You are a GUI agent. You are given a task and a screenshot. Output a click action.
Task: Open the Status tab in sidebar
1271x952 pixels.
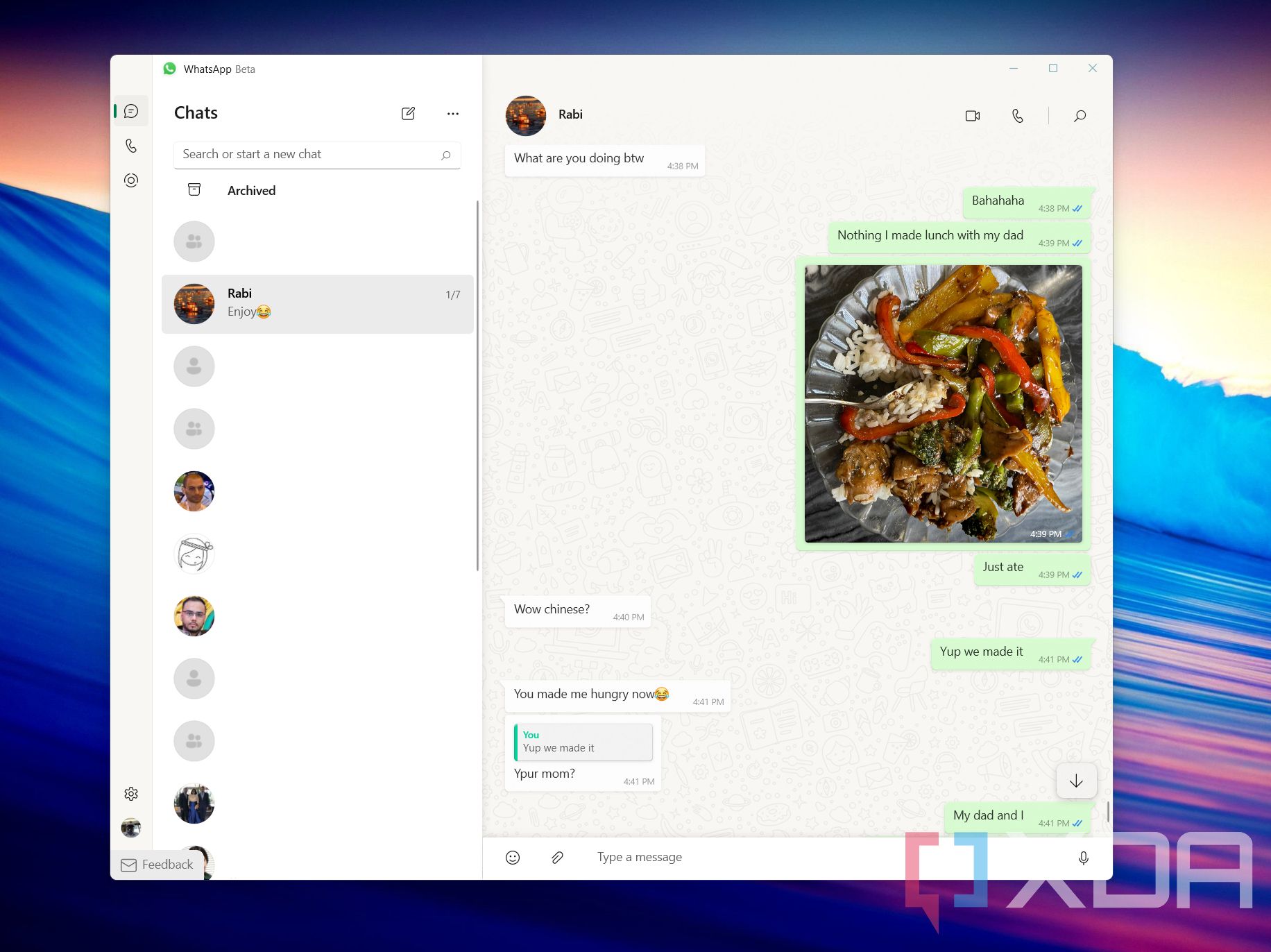(131, 180)
